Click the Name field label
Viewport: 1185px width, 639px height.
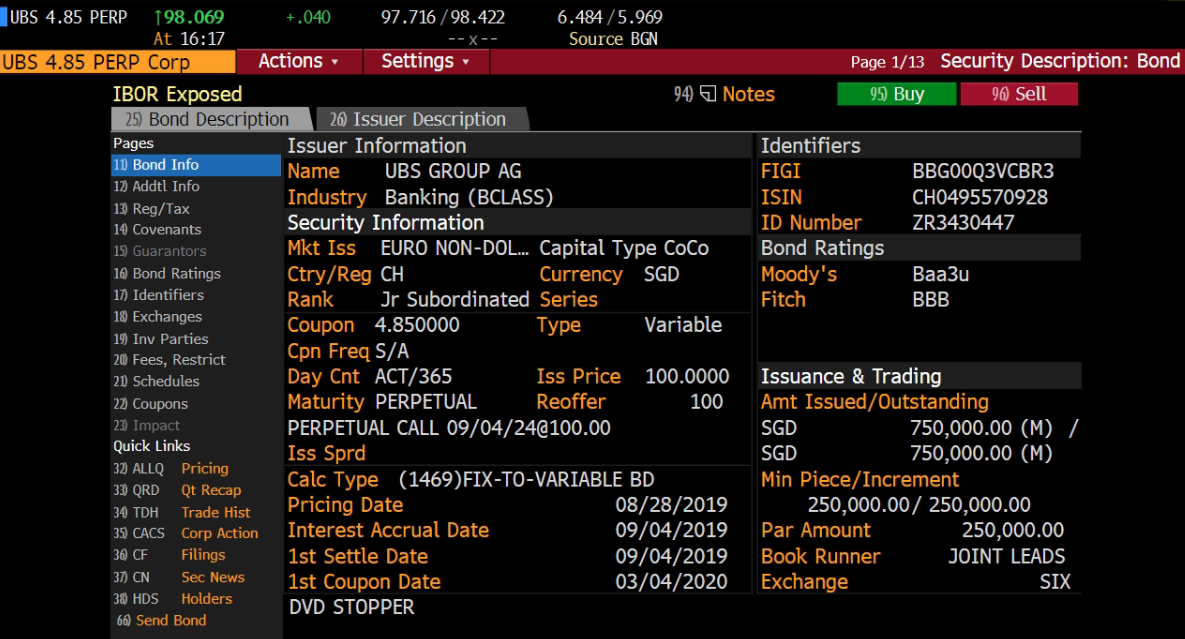click(313, 171)
